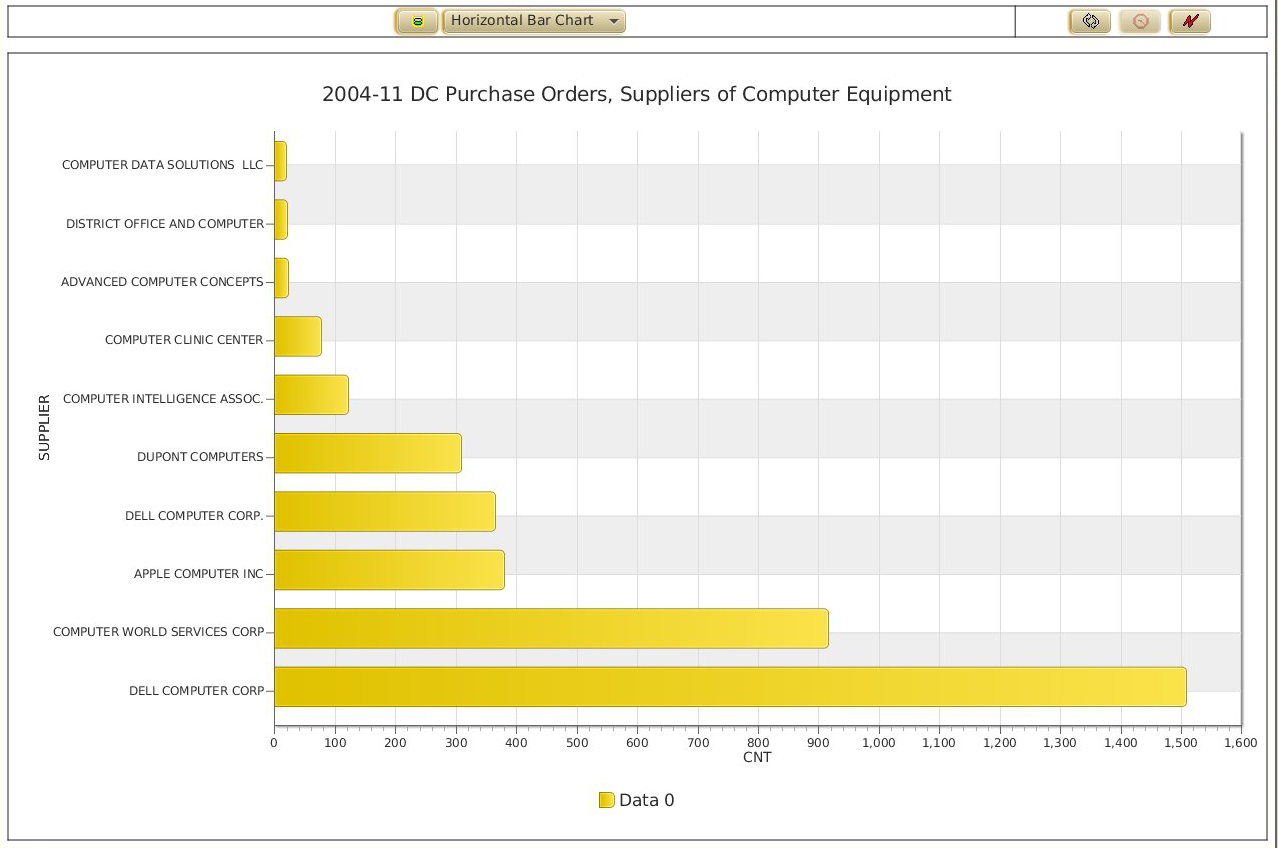Screen dimensions: 1278x848
Task: Click the DUPONT COMPUTERS bar
Action: (x=367, y=453)
